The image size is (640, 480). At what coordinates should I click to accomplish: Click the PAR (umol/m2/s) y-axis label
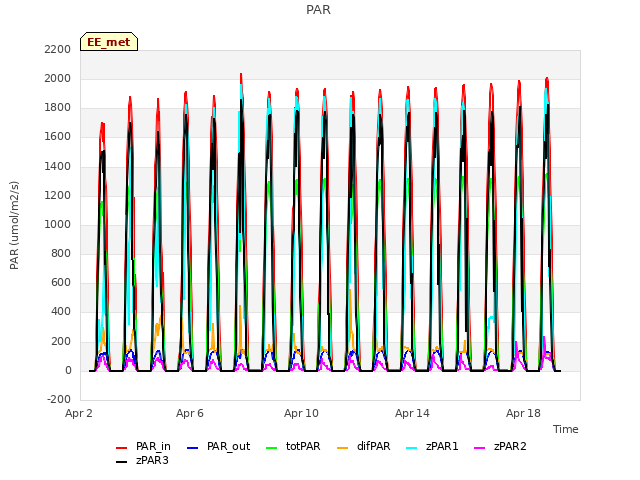[x=14, y=225]
